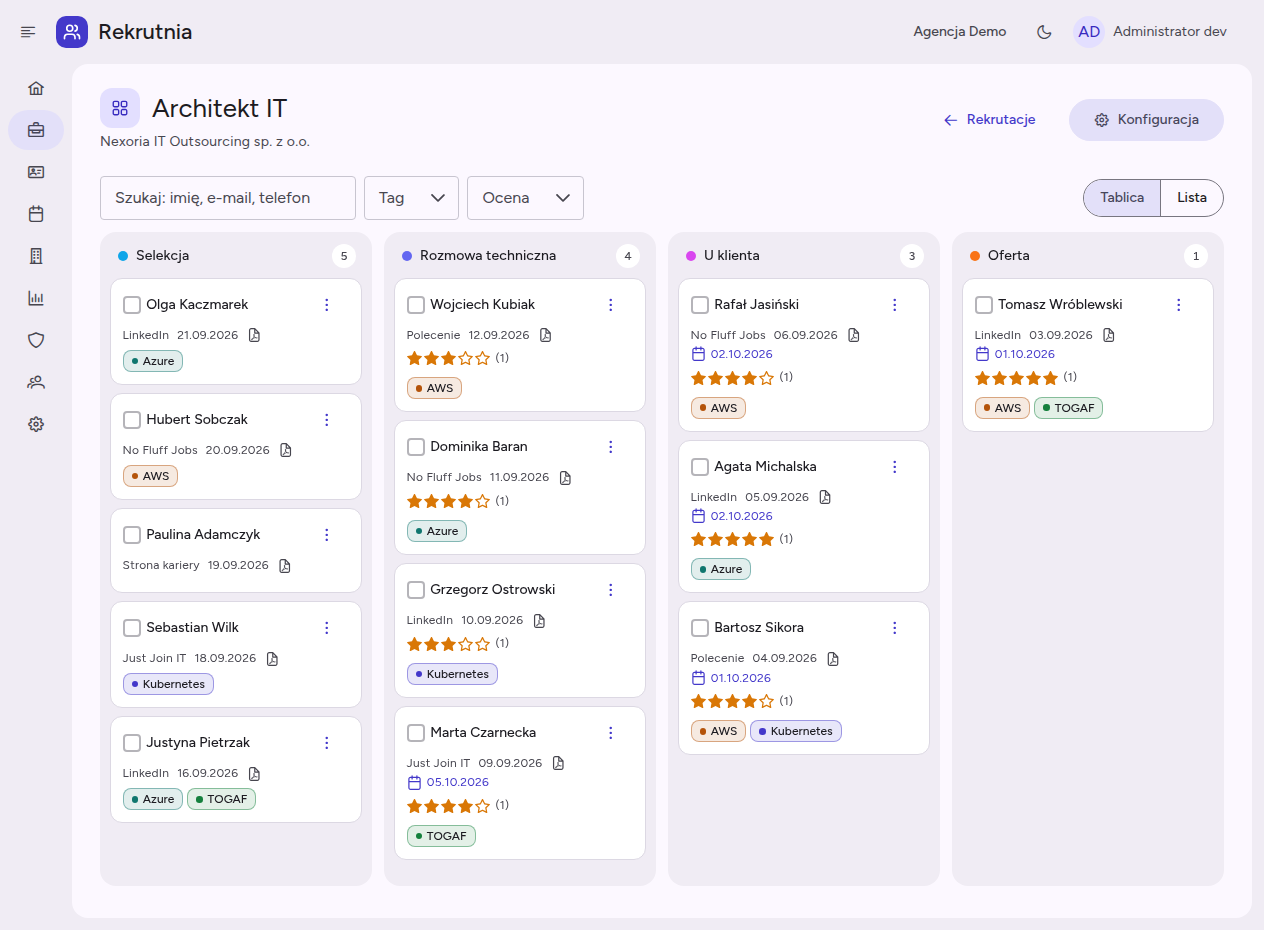Switch to the Lista view
The width and height of the screenshot is (1264, 930).
pos(1192,198)
